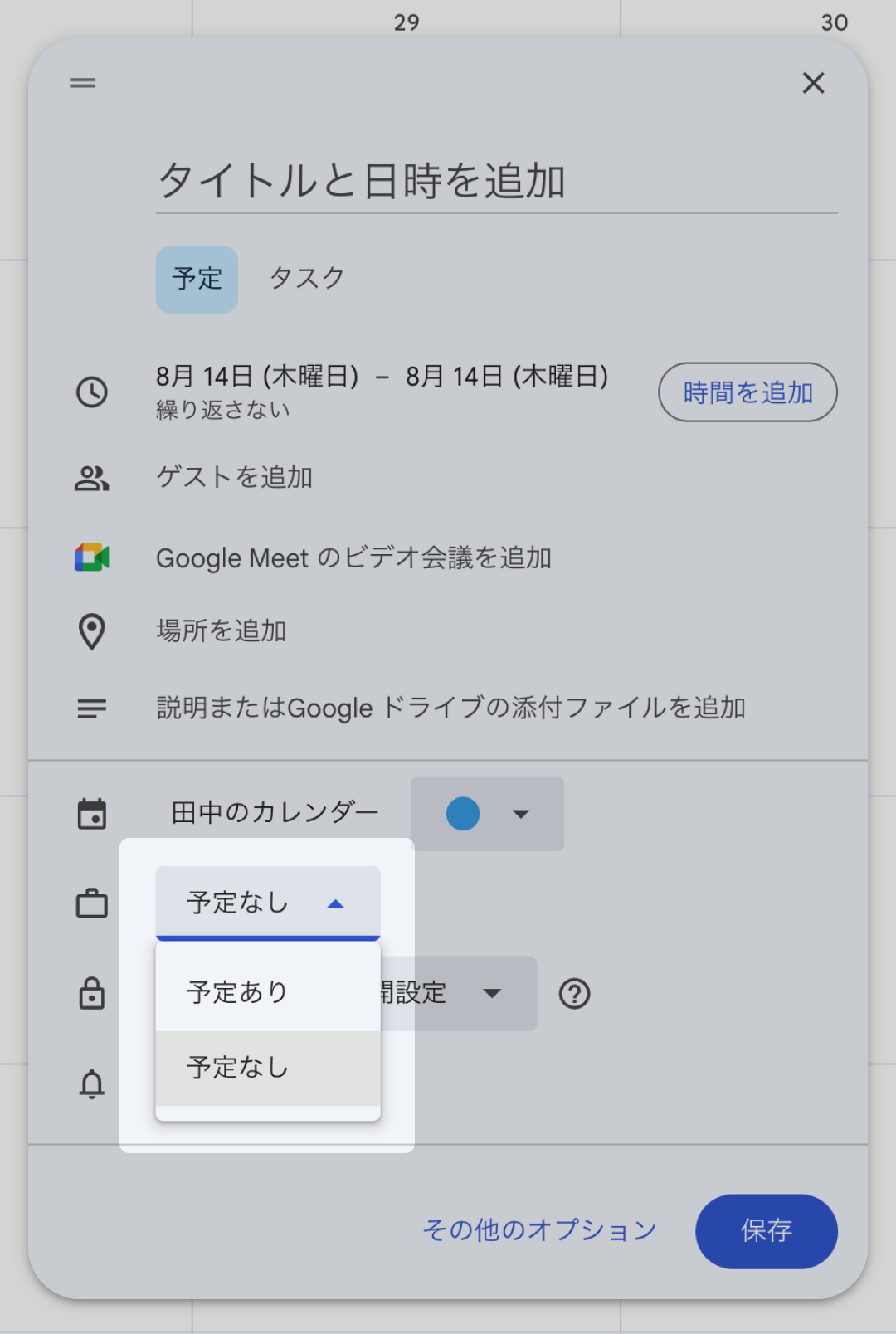Click the lock icon for visibility settings
Screen dimensions: 896x1334
click(91, 993)
